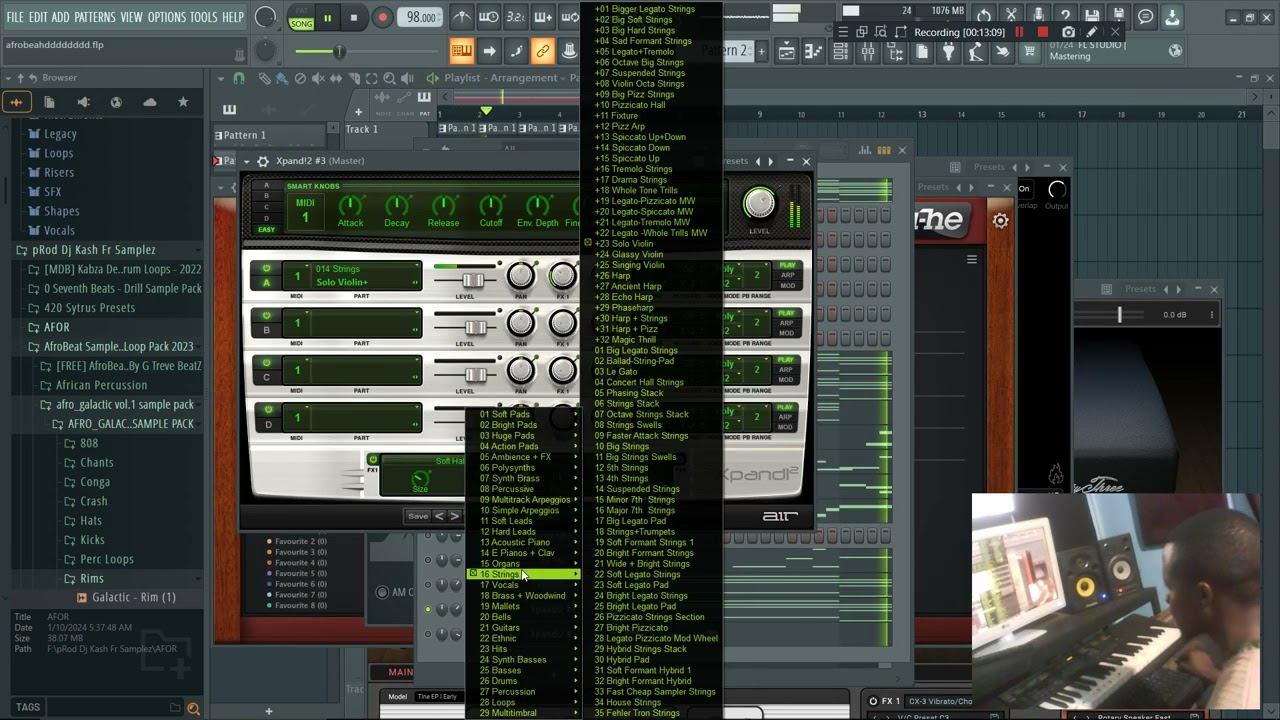
Task: Open the FILE menu
Action: [15, 17]
